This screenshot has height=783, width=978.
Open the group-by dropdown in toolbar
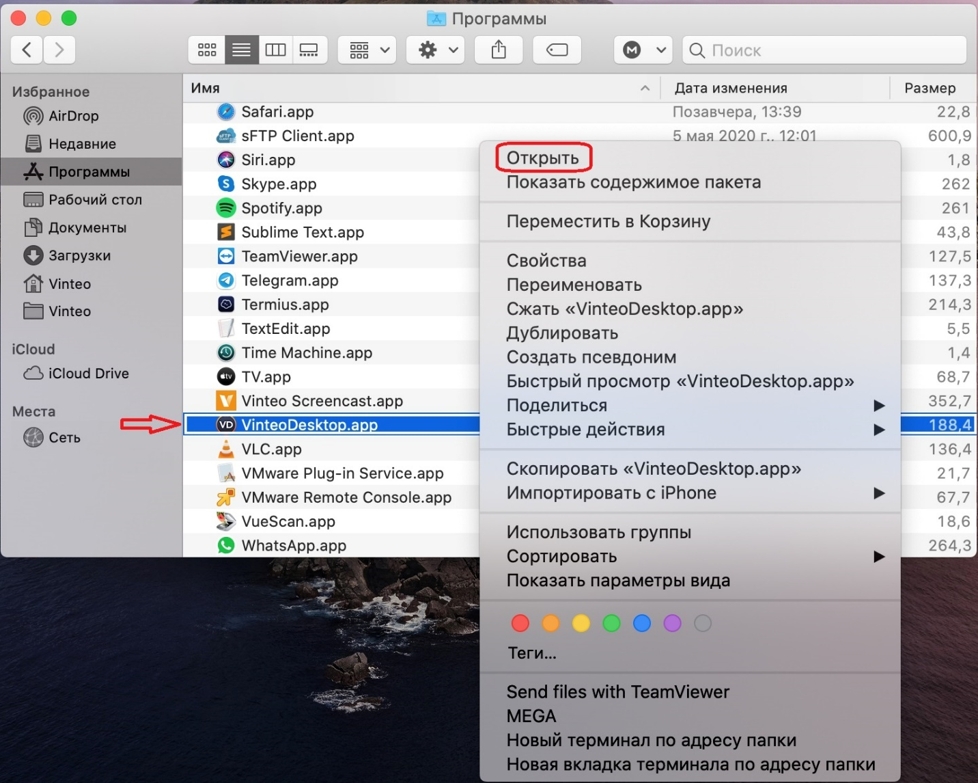tap(367, 50)
